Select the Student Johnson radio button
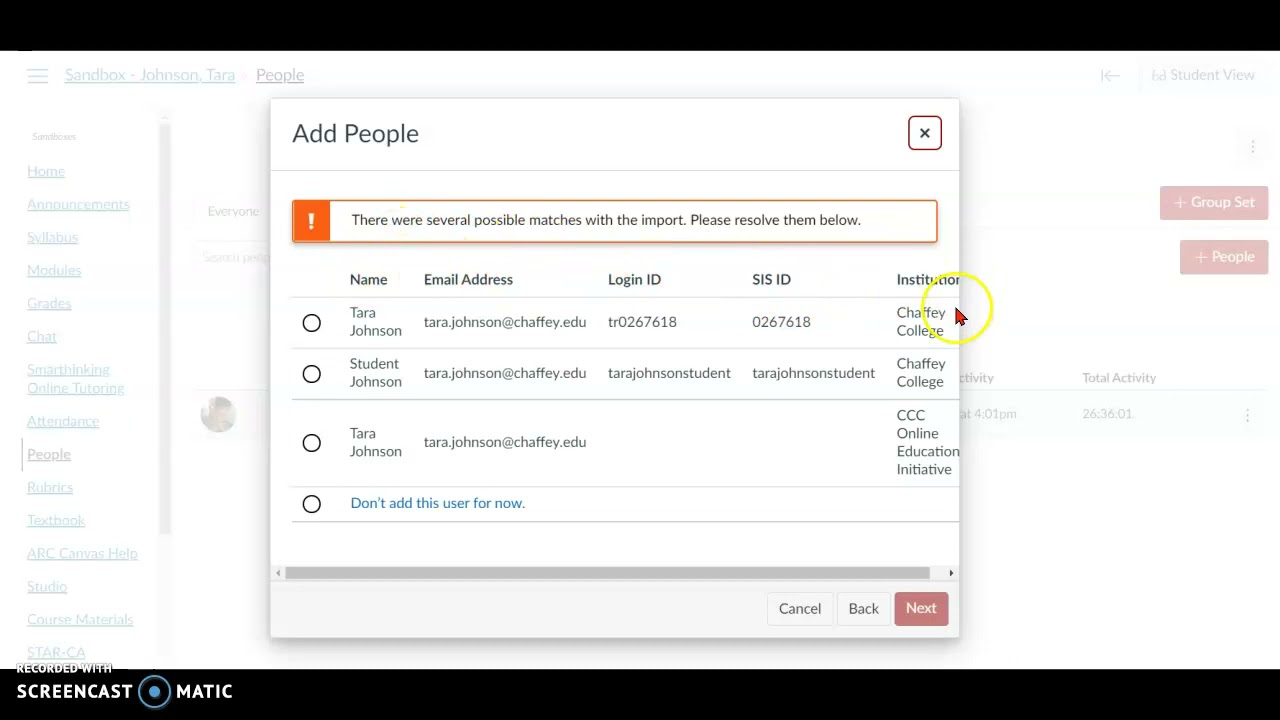 click(312, 374)
